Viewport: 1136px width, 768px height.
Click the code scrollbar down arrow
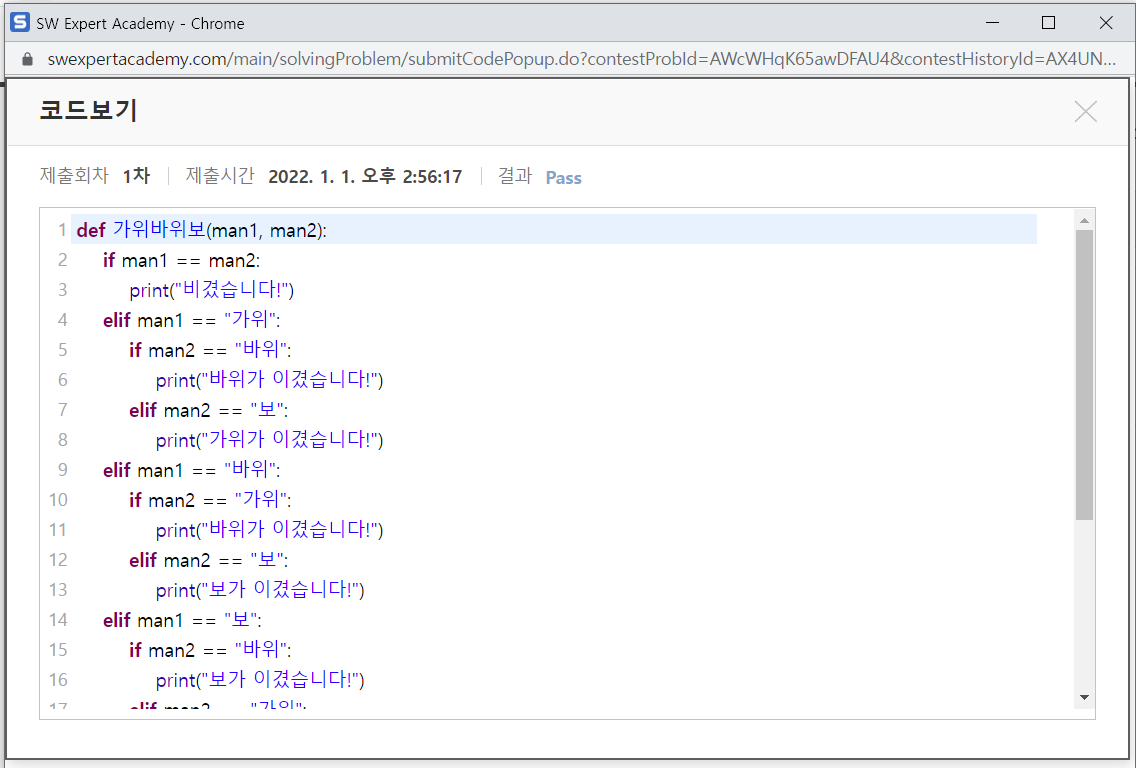[1084, 697]
